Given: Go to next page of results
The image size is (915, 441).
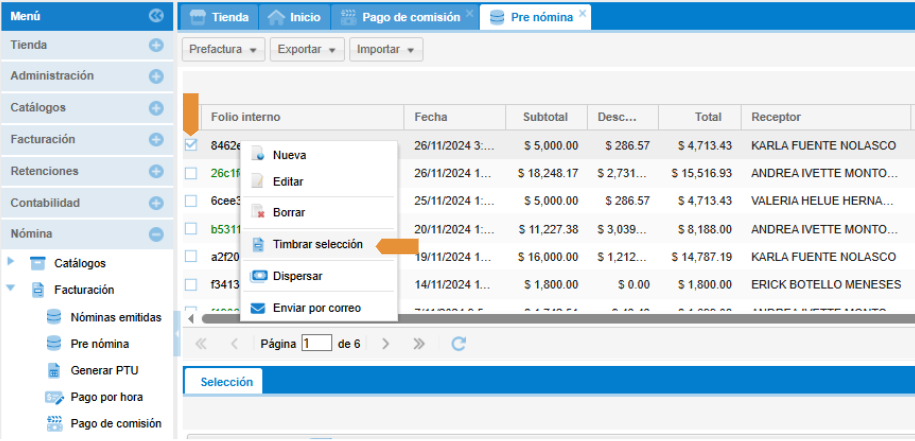Looking at the screenshot, I should (386, 344).
